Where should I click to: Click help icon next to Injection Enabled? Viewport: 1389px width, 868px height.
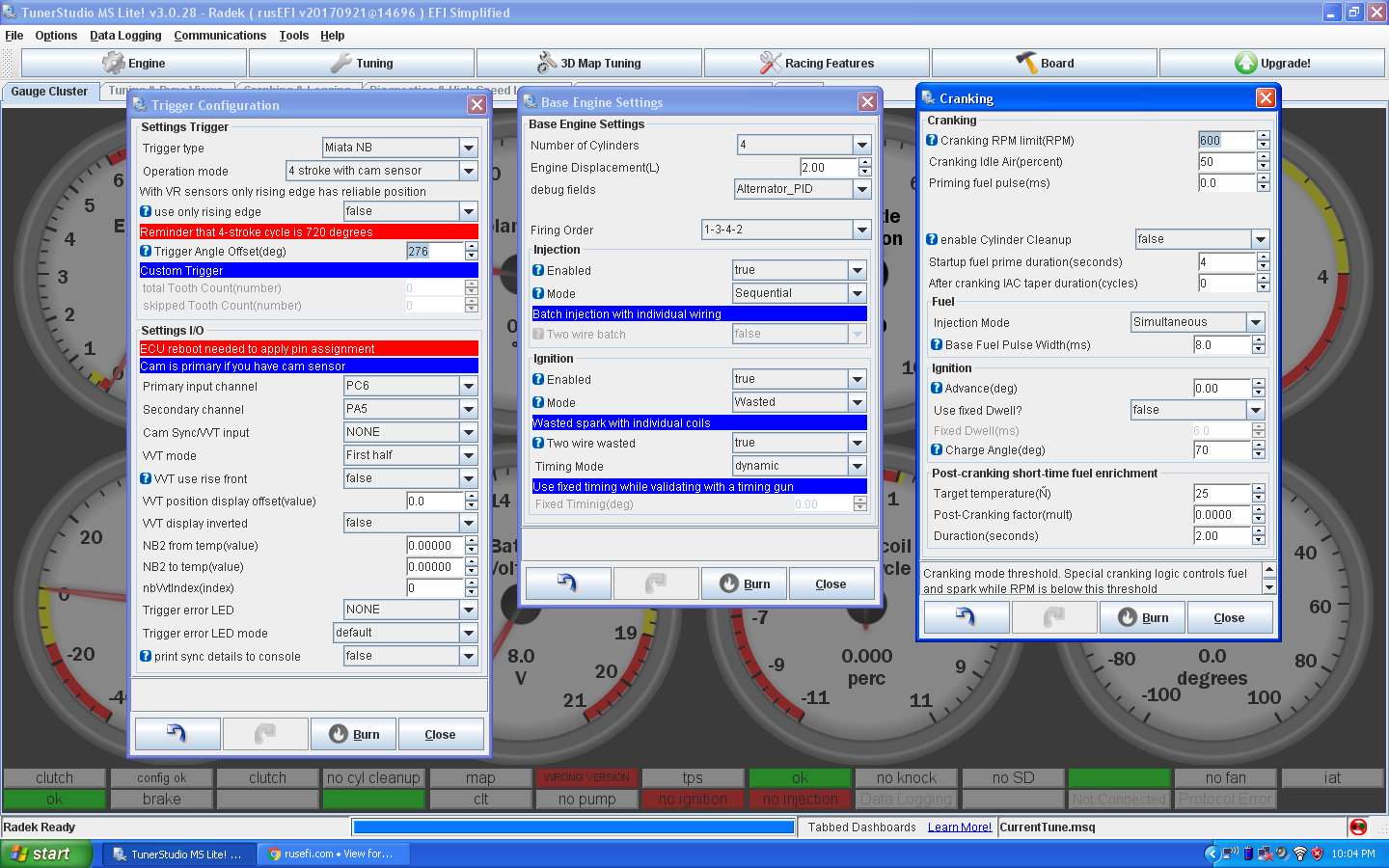pyautogui.click(x=538, y=270)
